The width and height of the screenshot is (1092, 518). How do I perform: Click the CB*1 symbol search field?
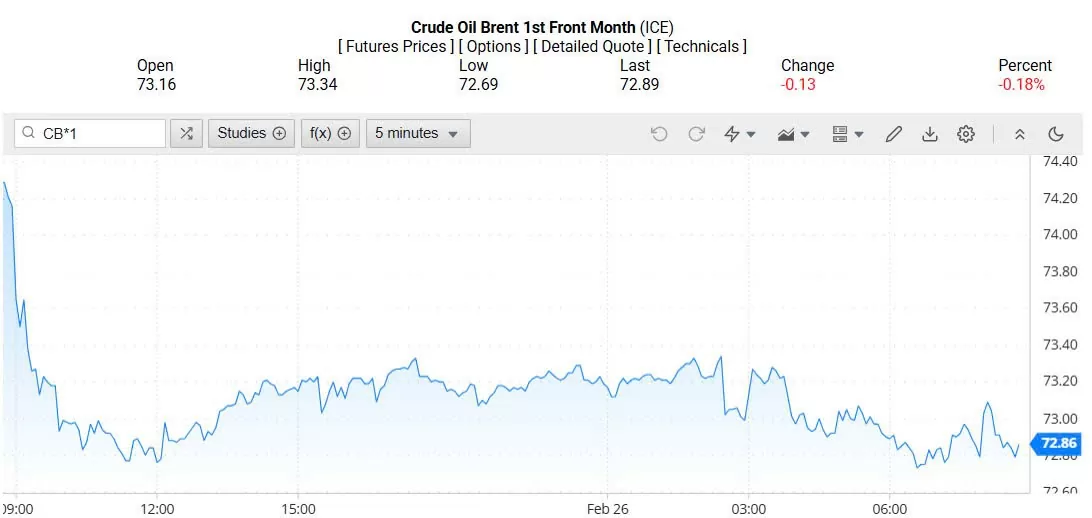[100, 133]
